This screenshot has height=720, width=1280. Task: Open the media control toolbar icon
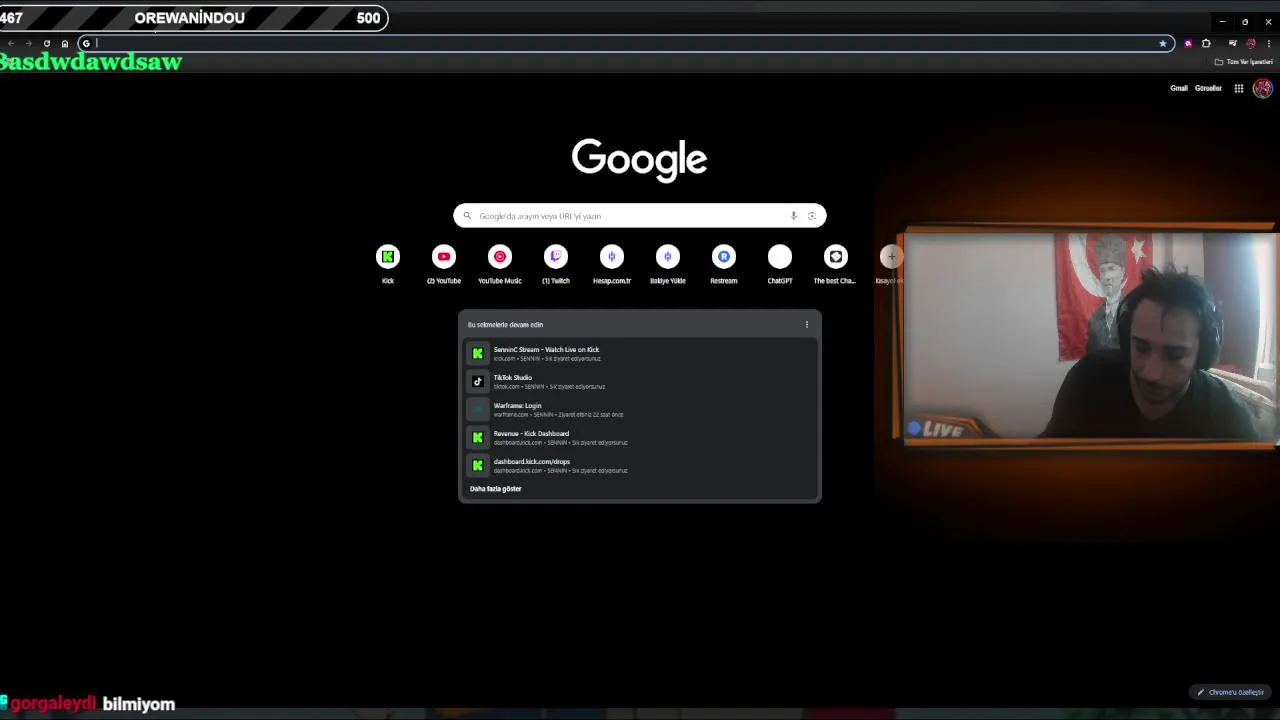tap(1233, 43)
